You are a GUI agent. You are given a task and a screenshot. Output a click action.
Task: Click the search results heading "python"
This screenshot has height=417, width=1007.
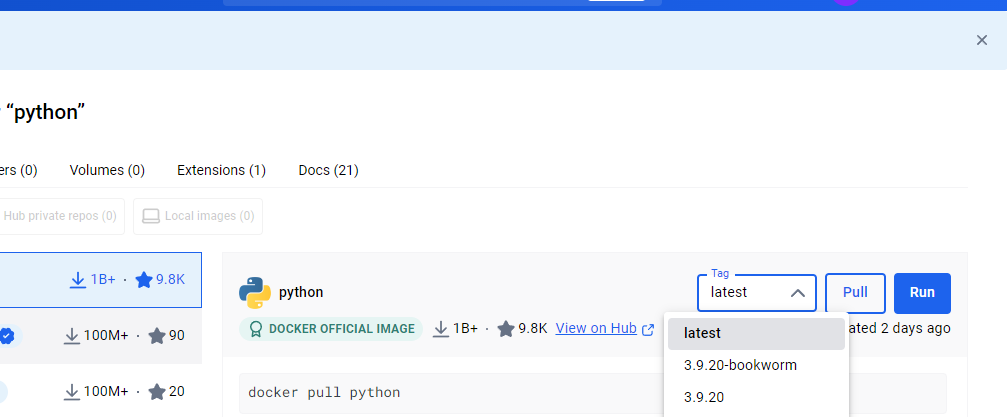[45, 112]
